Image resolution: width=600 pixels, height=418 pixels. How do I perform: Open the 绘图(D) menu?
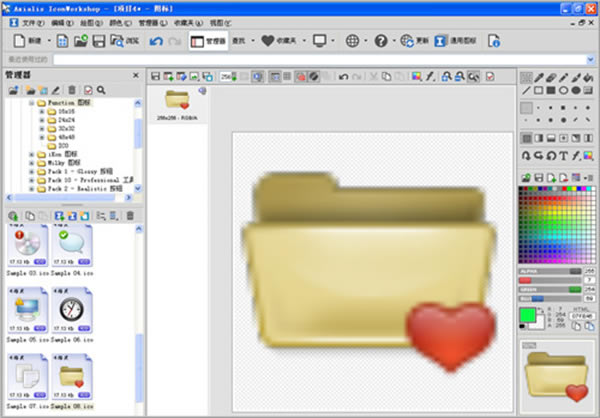click(91, 23)
